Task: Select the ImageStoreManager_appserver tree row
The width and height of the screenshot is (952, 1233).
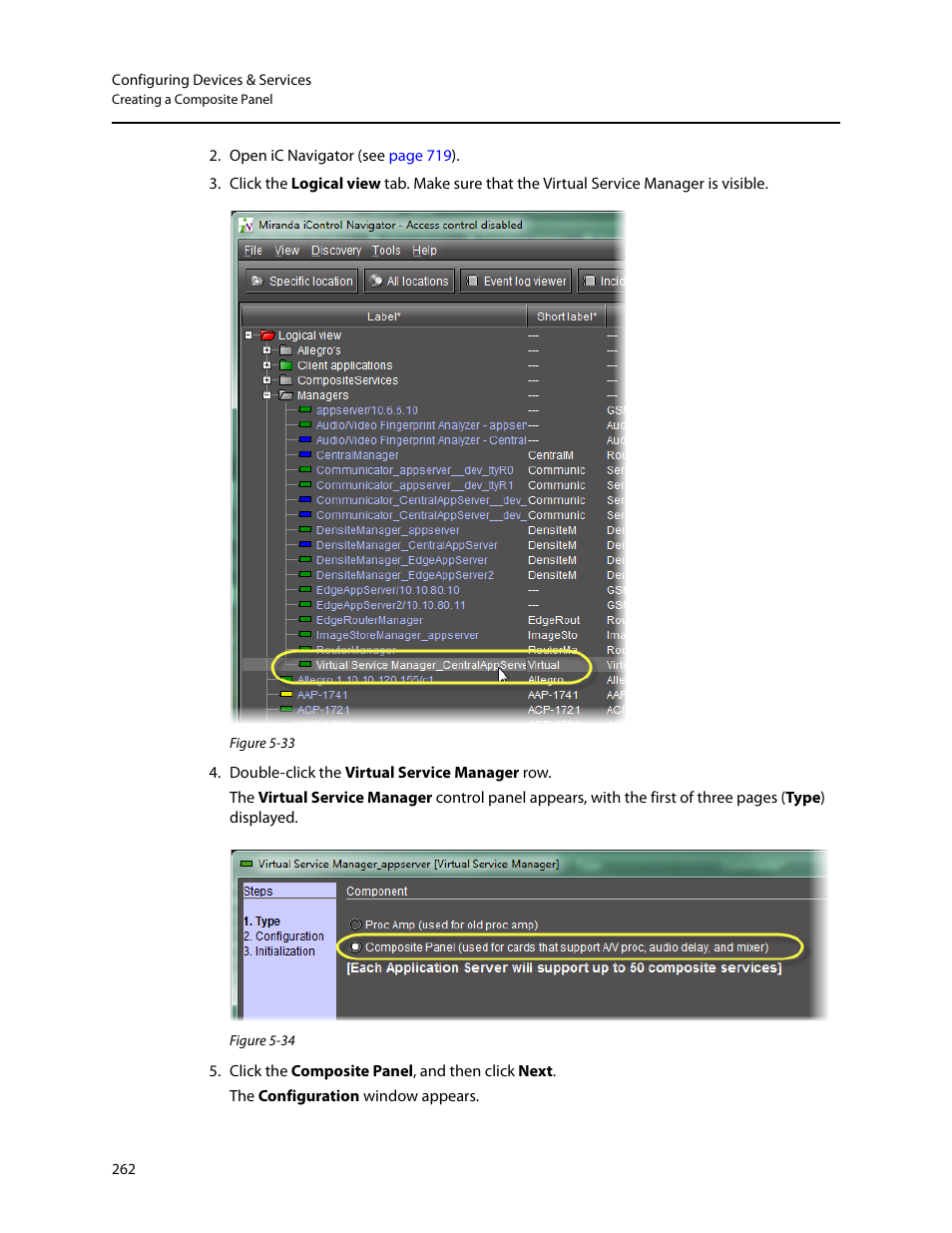Action: point(432,635)
